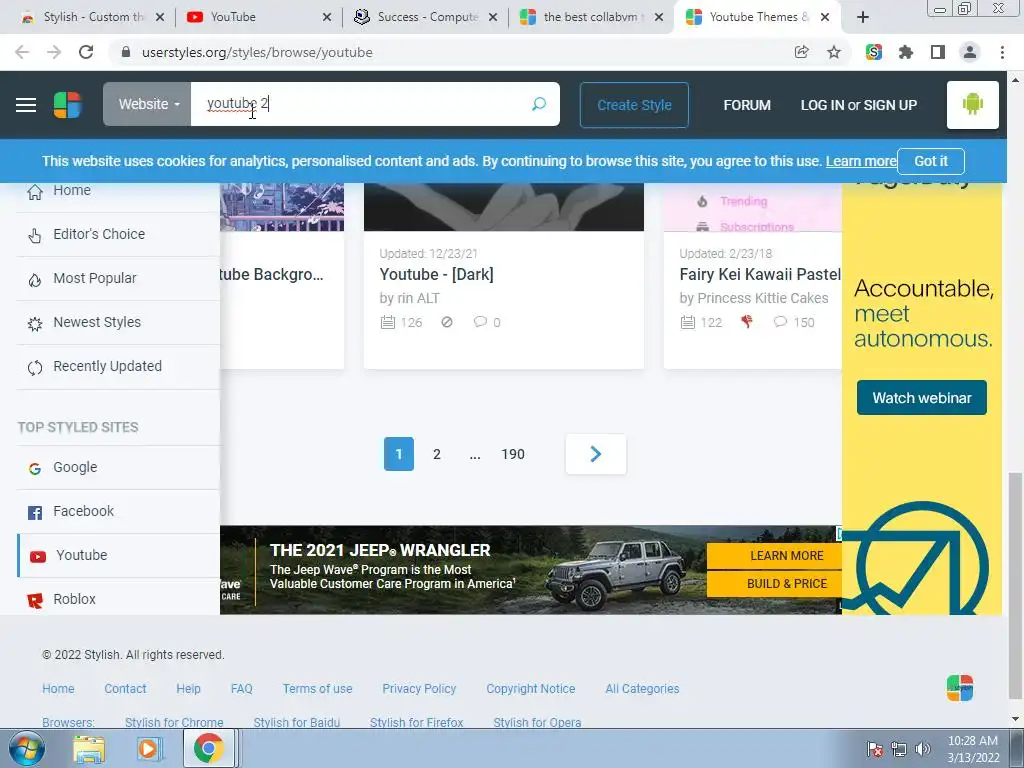Click the Stylish logo in header
Screen dimensions: 1024x768
pos(67,104)
